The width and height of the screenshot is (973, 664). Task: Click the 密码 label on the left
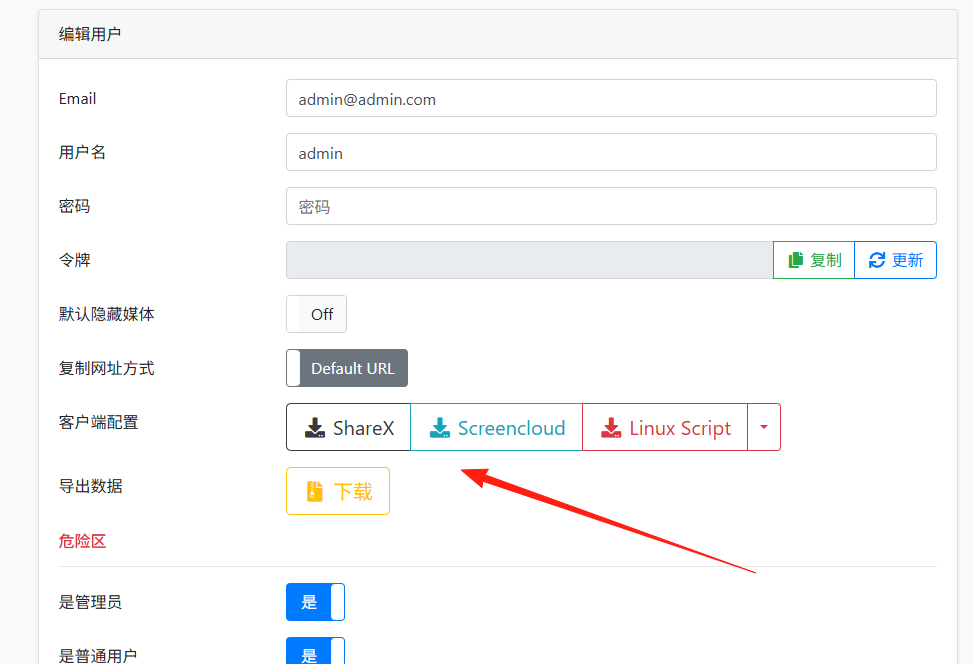click(x=74, y=206)
